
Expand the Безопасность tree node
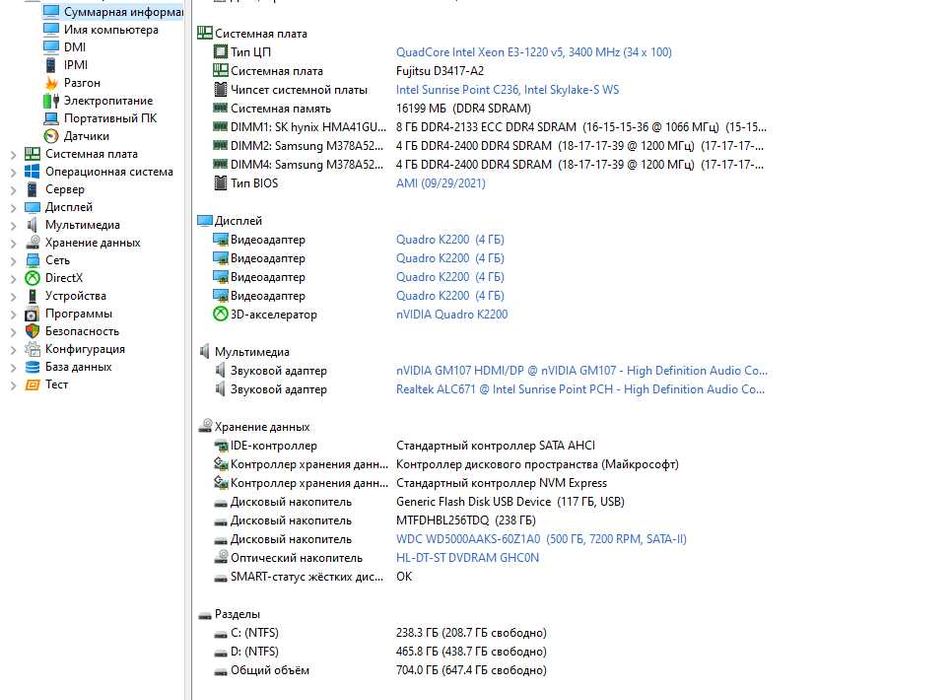(x=13, y=332)
